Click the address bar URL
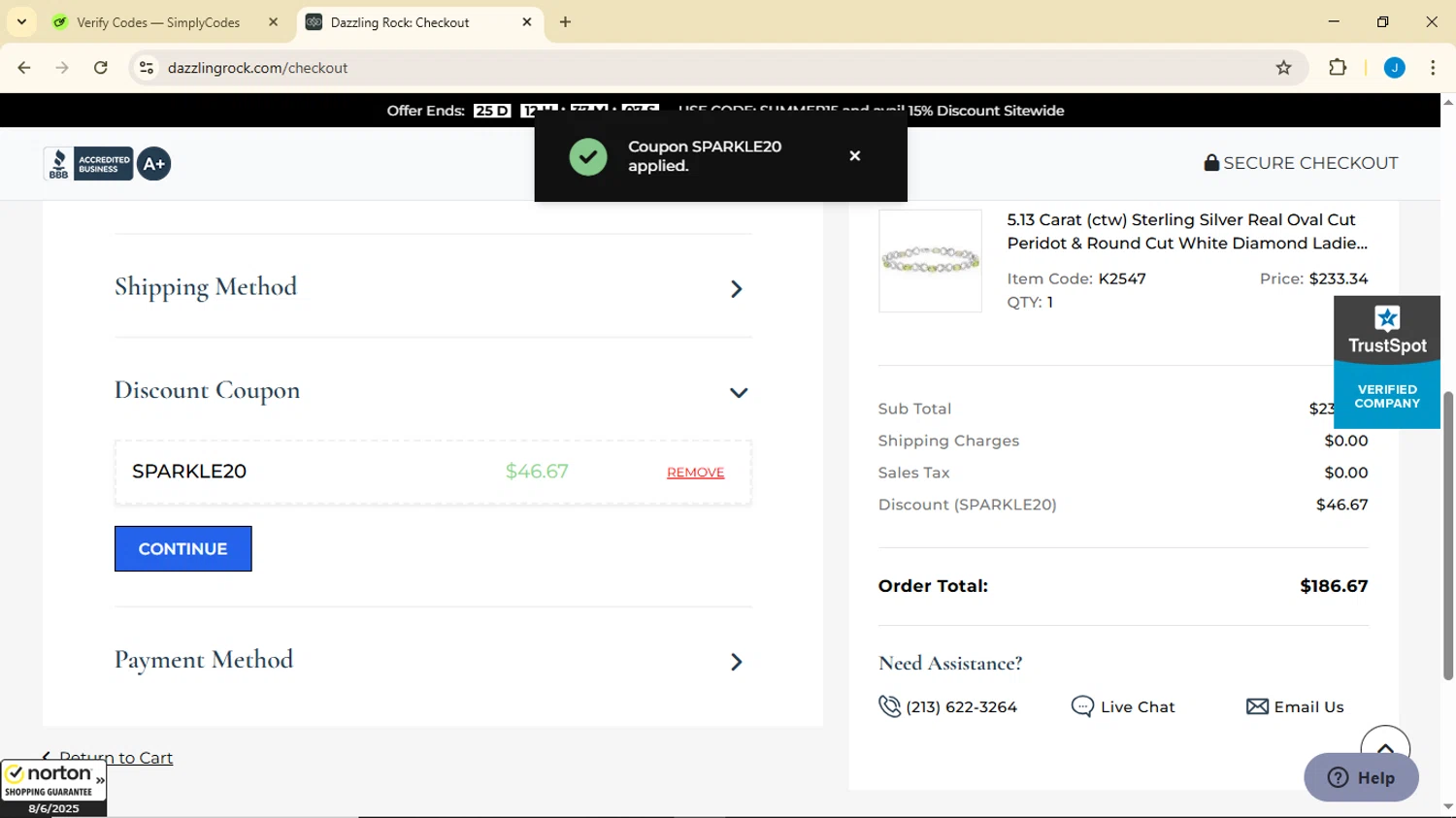The height and width of the screenshot is (818, 1456). tap(257, 68)
